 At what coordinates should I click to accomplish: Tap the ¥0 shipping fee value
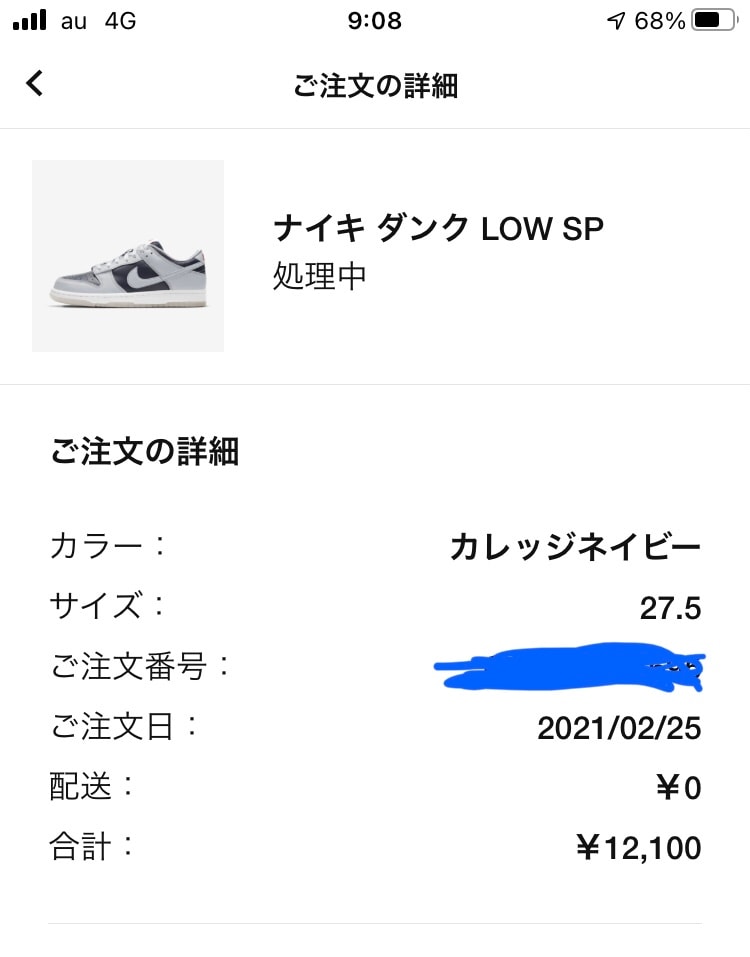pyautogui.click(x=678, y=789)
